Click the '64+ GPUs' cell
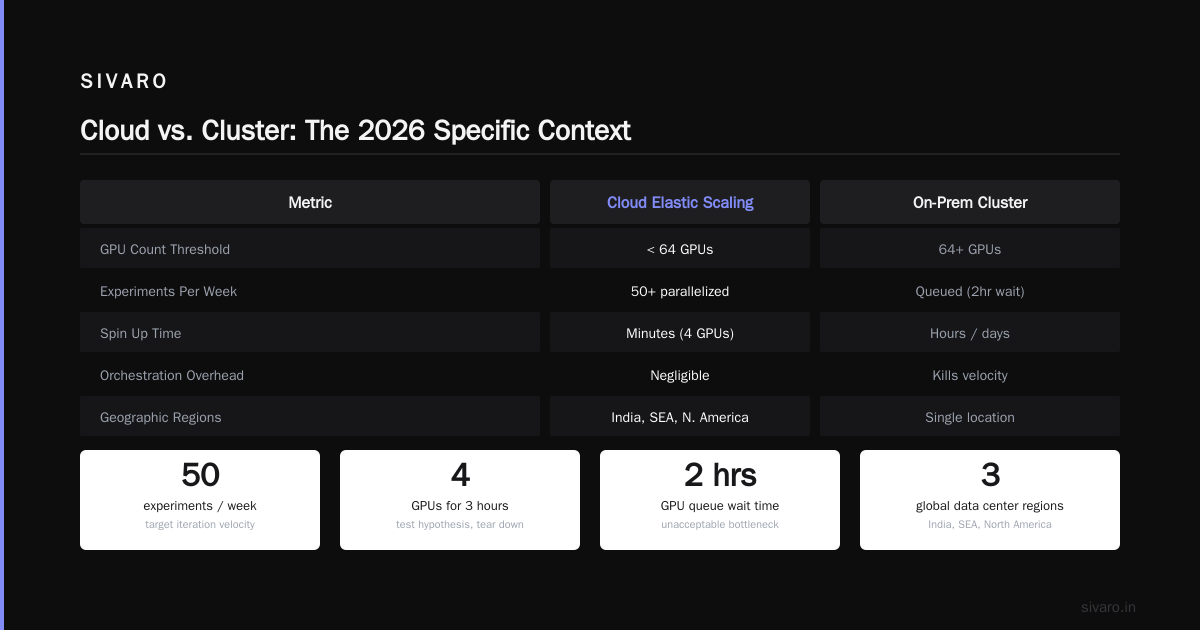1200x630 pixels. click(970, 249)
